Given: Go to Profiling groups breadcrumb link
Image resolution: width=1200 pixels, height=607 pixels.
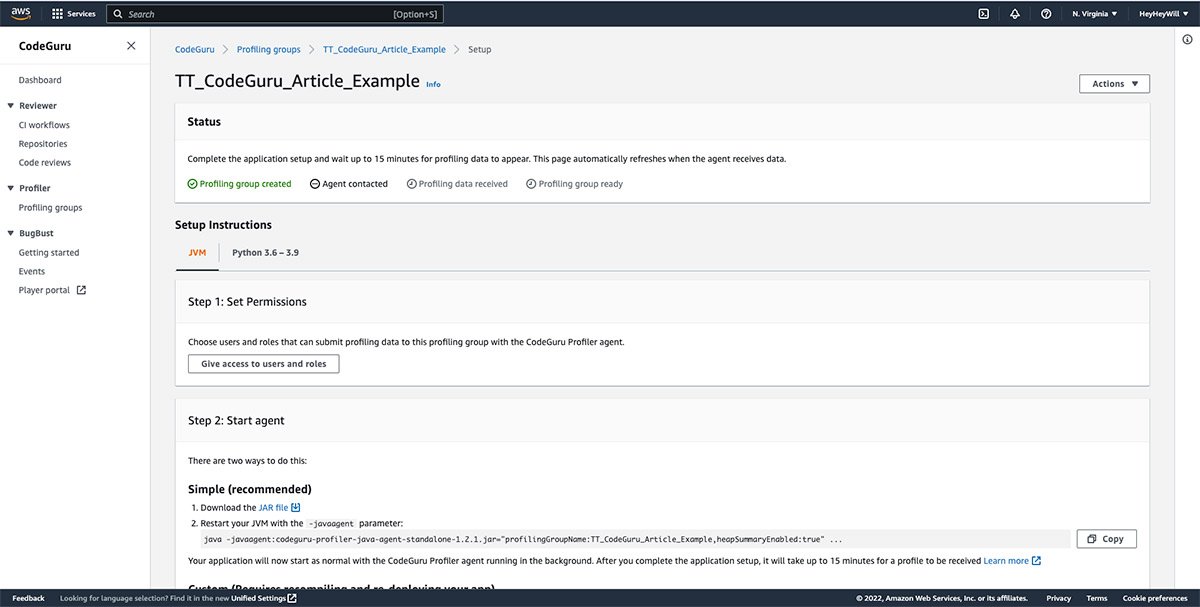Looking at the screenshot, I should [268, 49].
